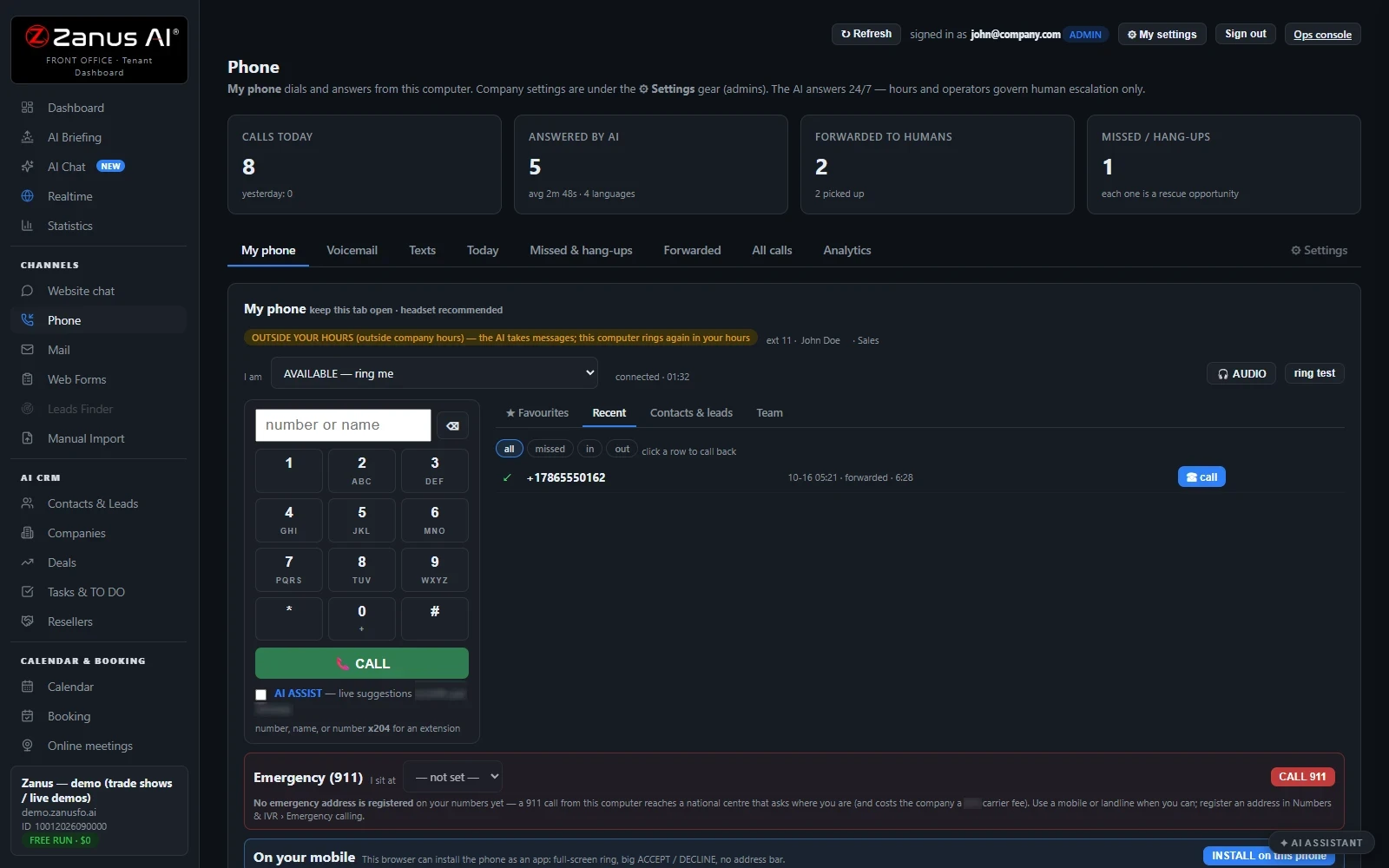Open the Ops console link
This screenshot has width=1389, height=868.
coord(1322,35)
